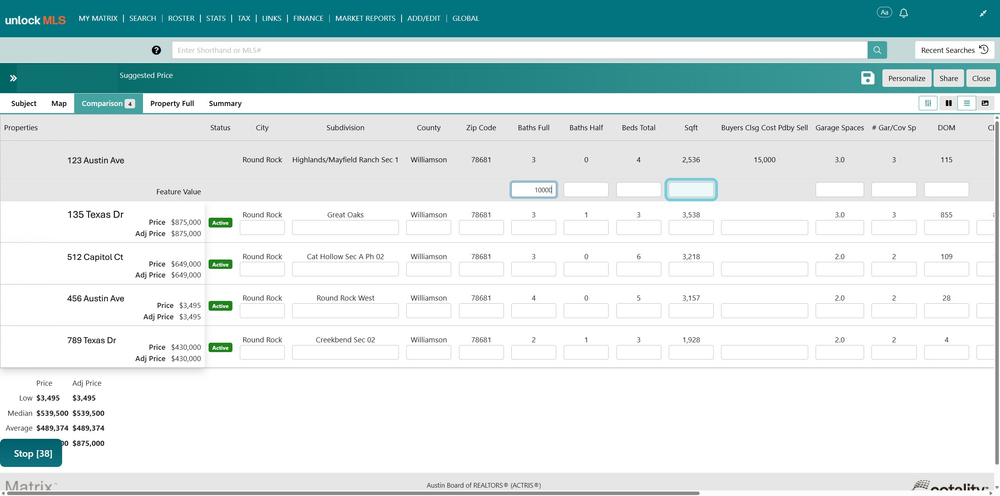Open the Summary tab

(225, 103)
